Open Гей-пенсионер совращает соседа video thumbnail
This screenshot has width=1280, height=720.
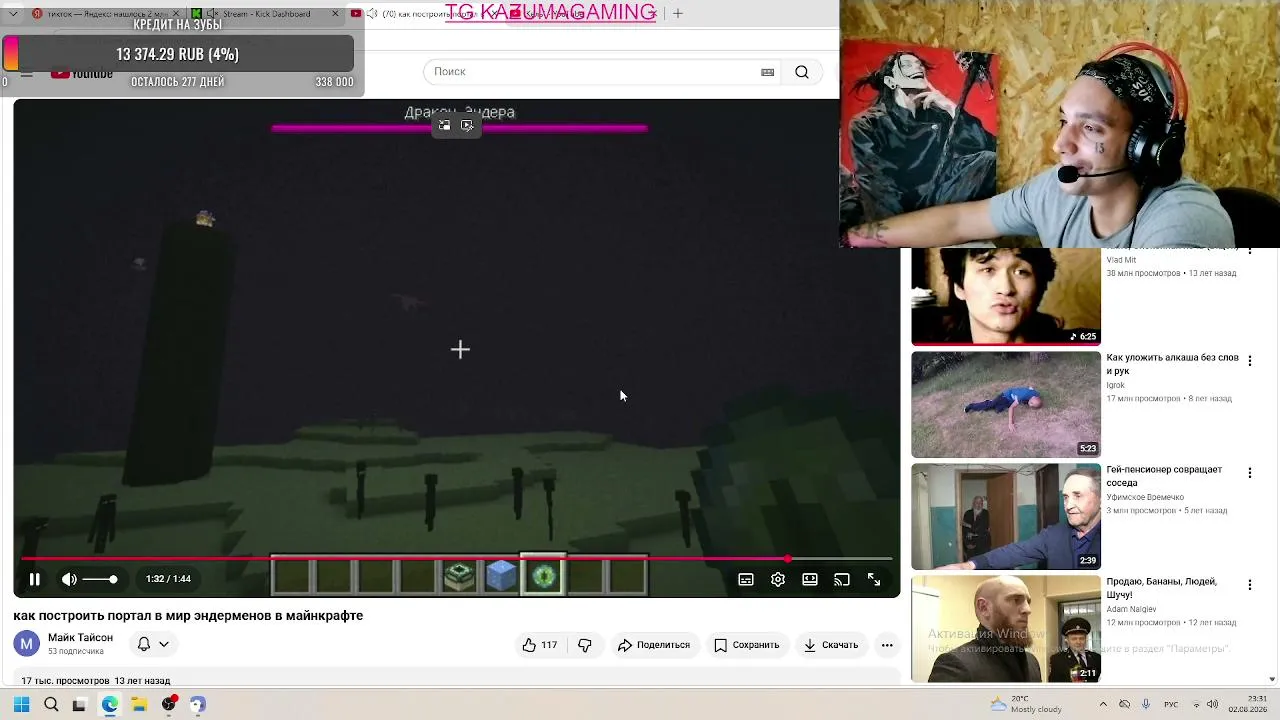coord(1006,516)
